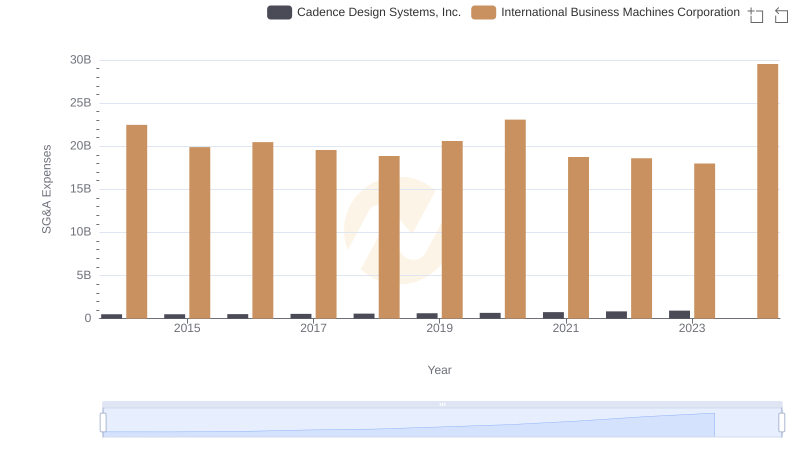Click the IBM bar for 2014

click(137, 222)
